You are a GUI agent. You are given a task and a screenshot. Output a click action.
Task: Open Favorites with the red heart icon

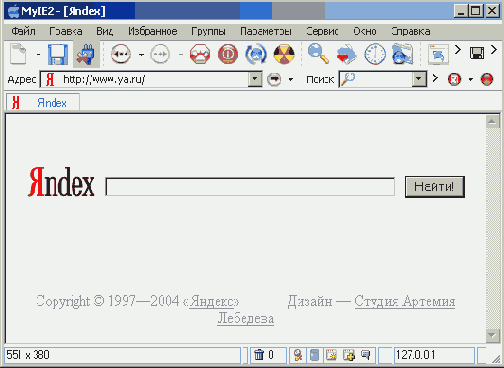point(346,54)
